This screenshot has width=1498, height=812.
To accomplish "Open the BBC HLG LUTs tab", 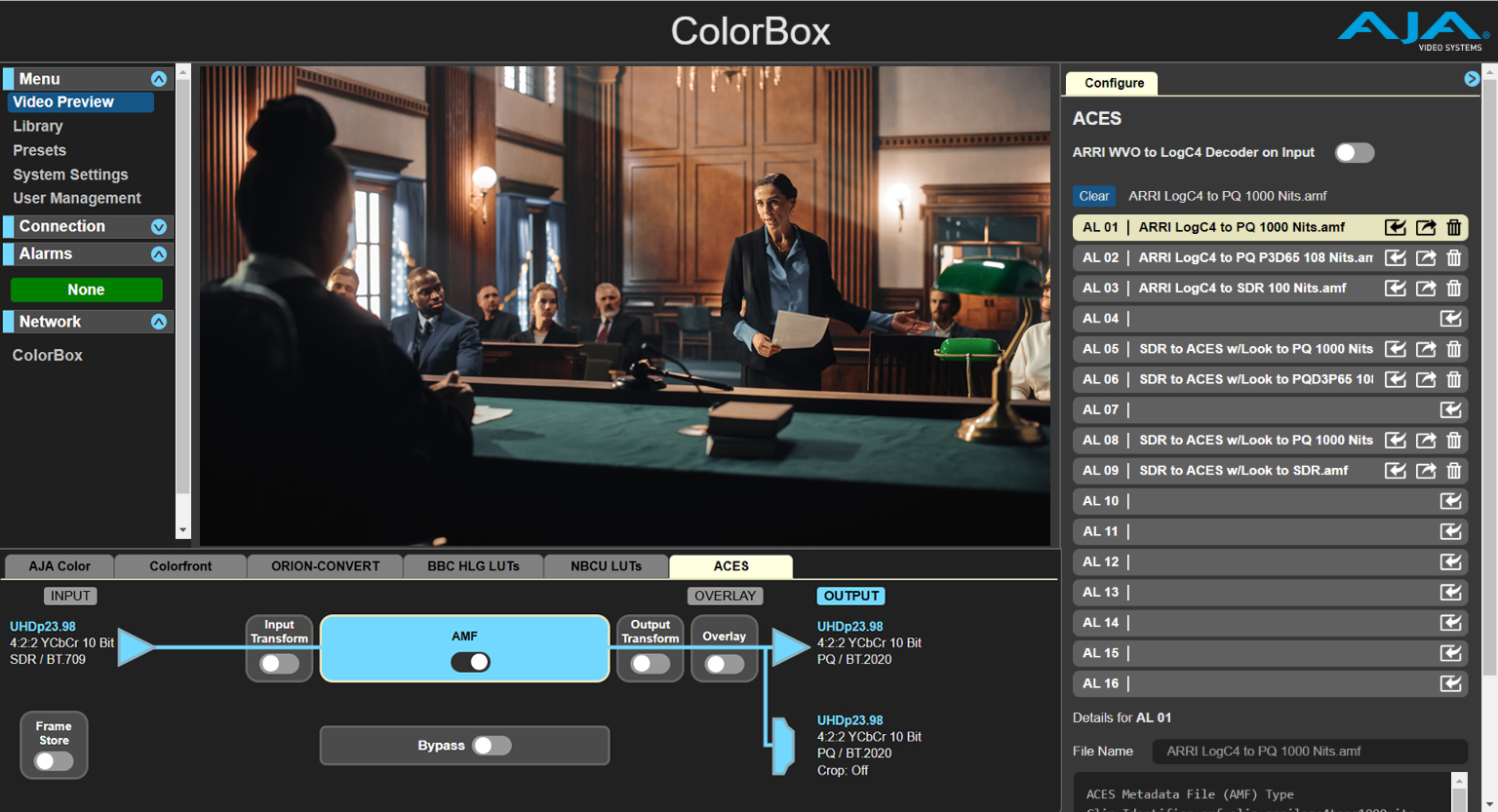I will tap(473, 565).
